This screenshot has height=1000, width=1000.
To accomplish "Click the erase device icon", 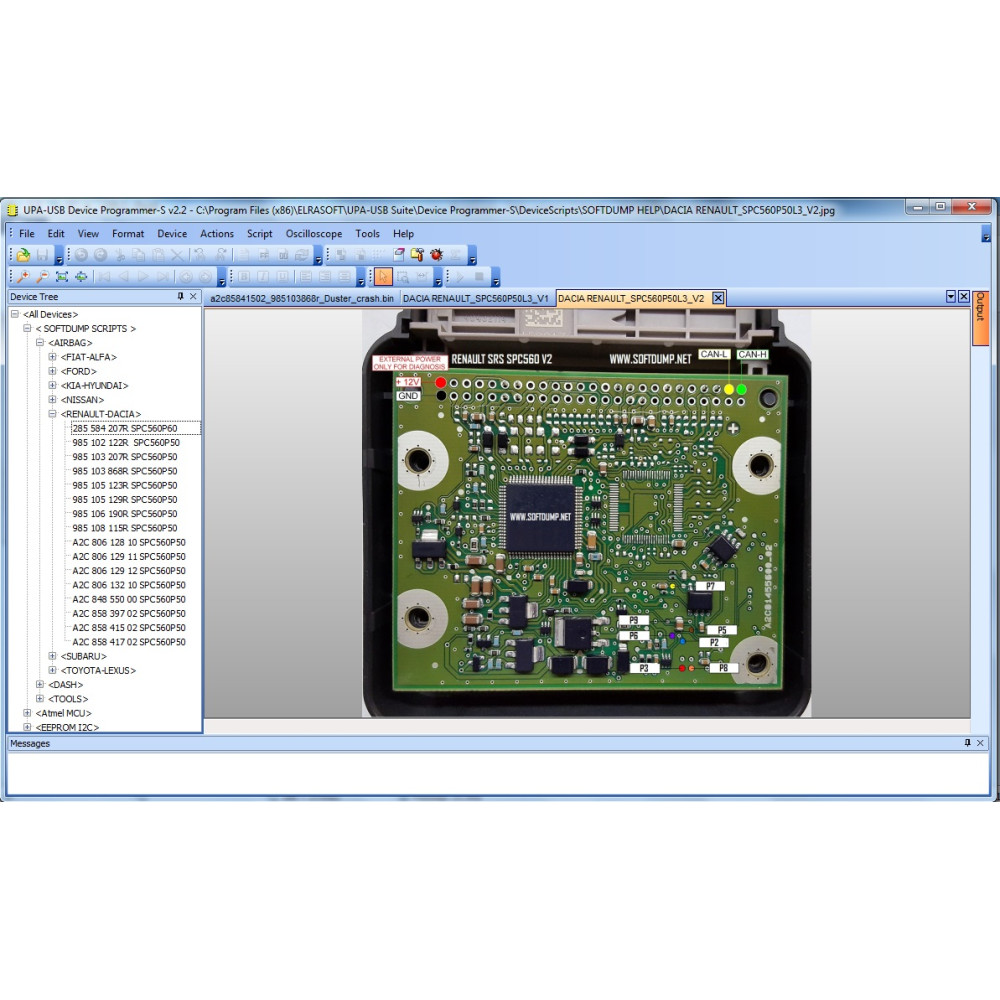I will [399, 255].
